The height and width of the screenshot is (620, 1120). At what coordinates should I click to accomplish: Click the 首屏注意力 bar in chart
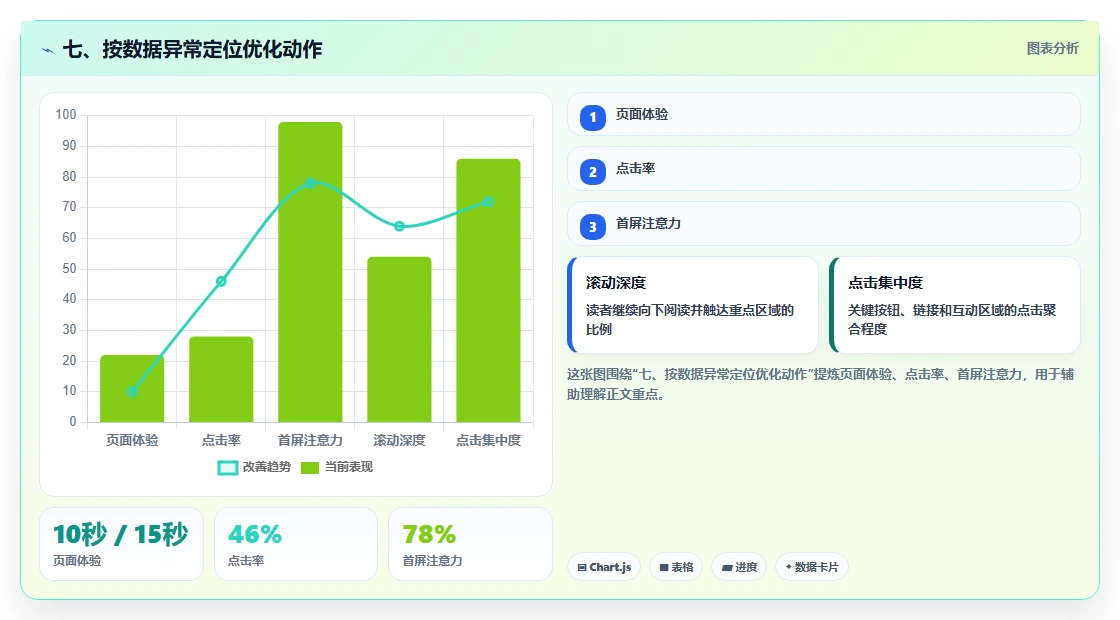(x=310, y=272)
